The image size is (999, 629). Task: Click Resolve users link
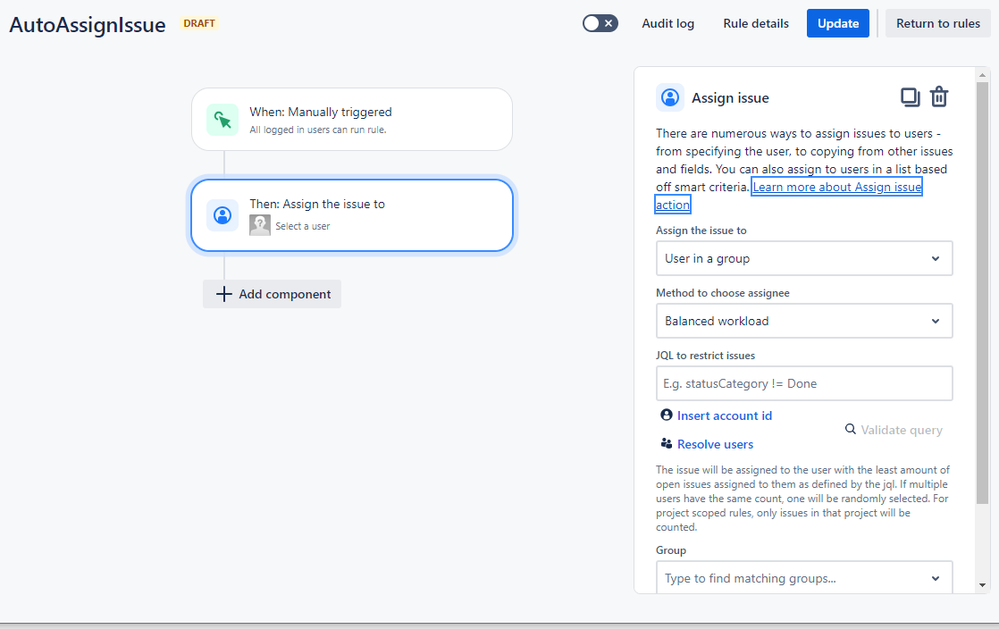tap(715, 444)
